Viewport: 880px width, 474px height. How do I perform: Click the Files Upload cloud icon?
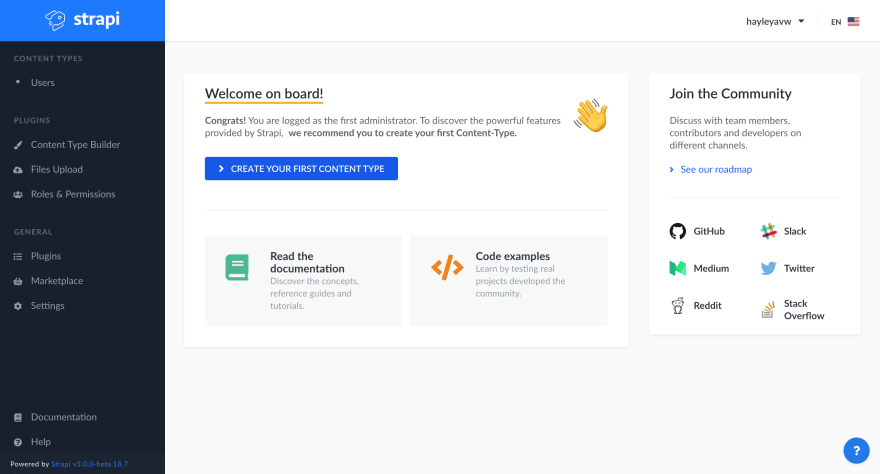pyautogui.click(x=18, y=169)
